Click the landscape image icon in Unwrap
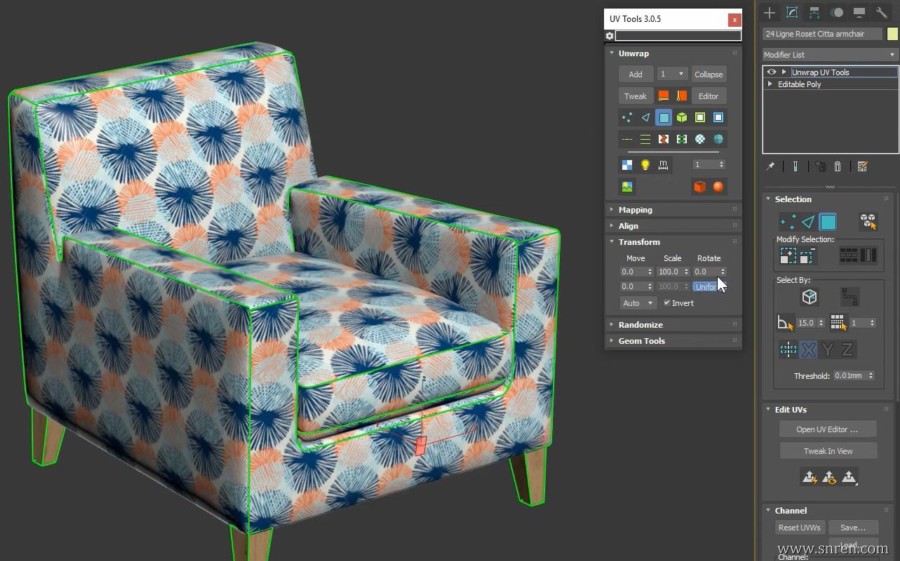Viewport: 900px width, 561px height. (627, 187)
